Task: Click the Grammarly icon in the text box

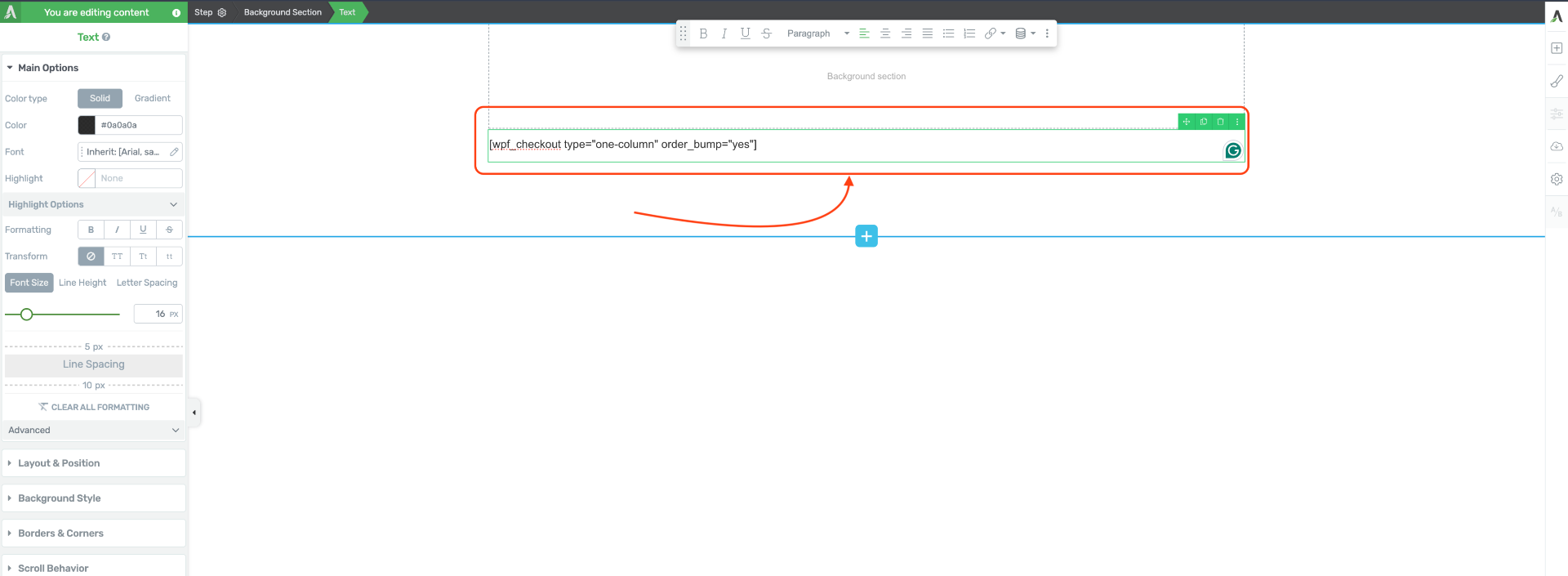Action: (x=1233, y=150)
